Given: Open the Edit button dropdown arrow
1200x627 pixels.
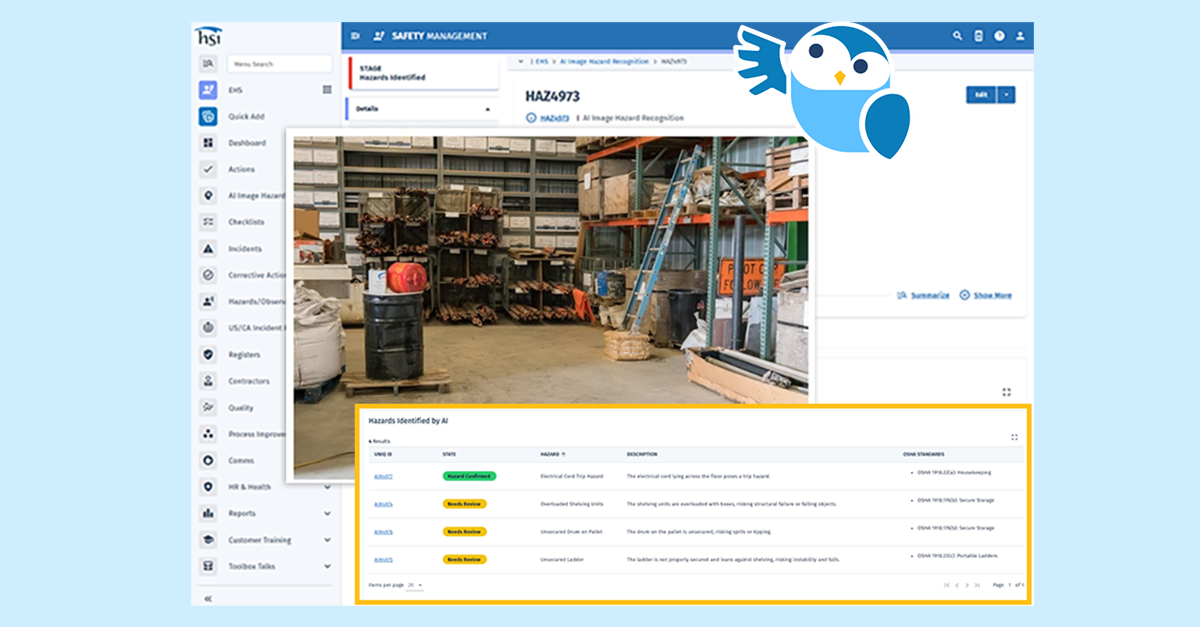Looking at the screenshot, I should pos(1008,93).
